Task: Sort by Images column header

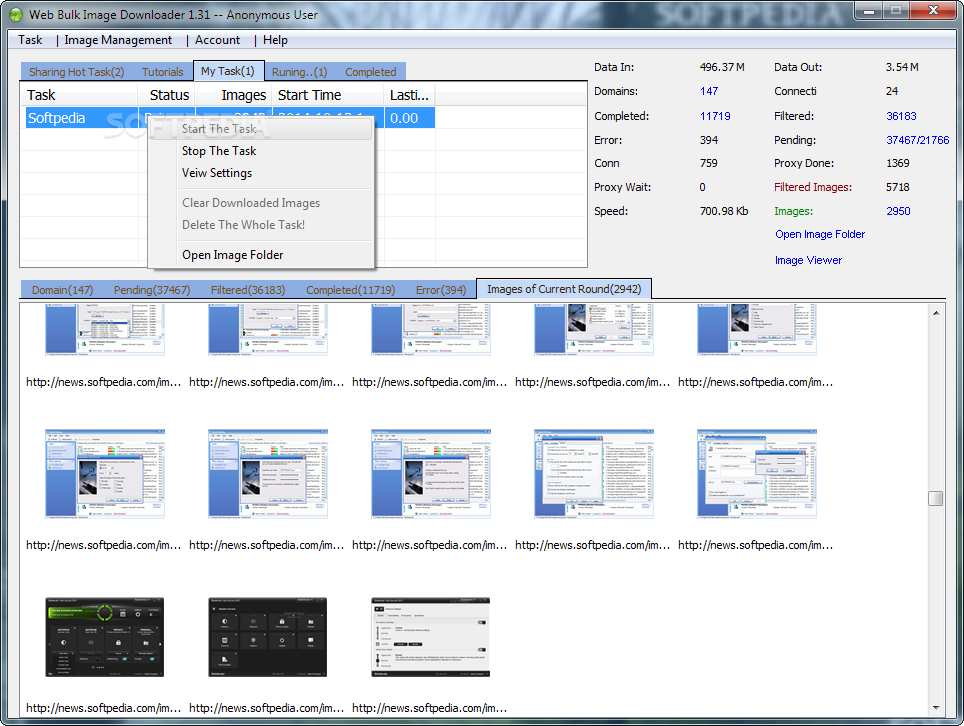Action: click(234, 95)
